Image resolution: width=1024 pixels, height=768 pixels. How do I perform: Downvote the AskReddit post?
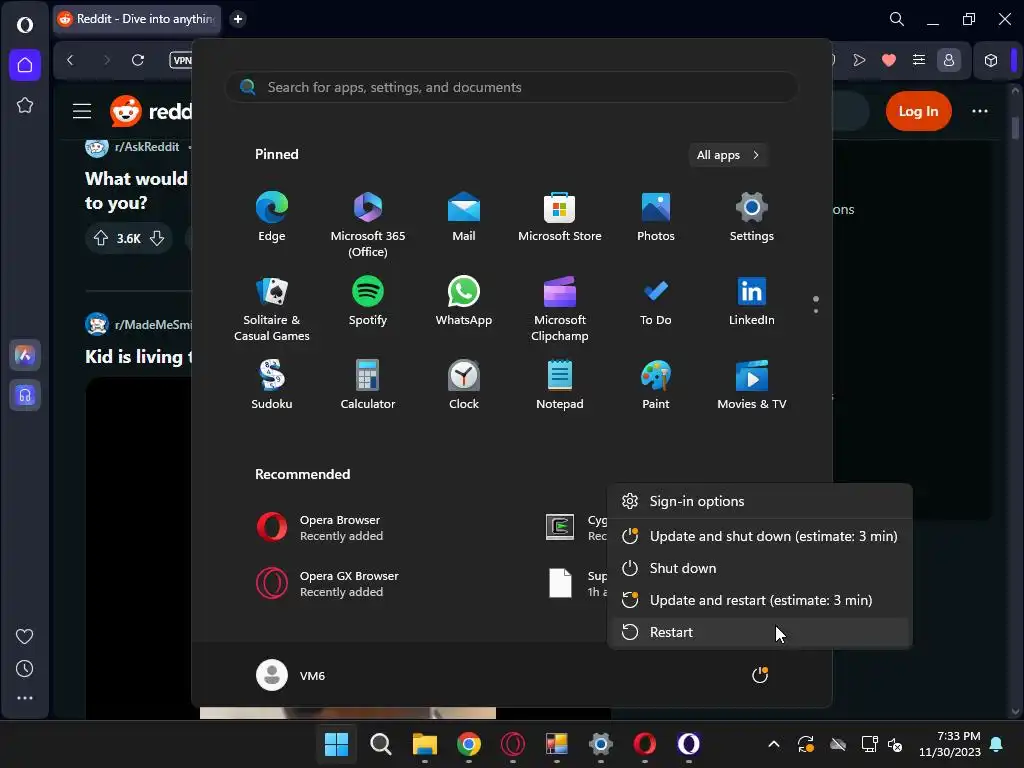click(x=157, y=238)
